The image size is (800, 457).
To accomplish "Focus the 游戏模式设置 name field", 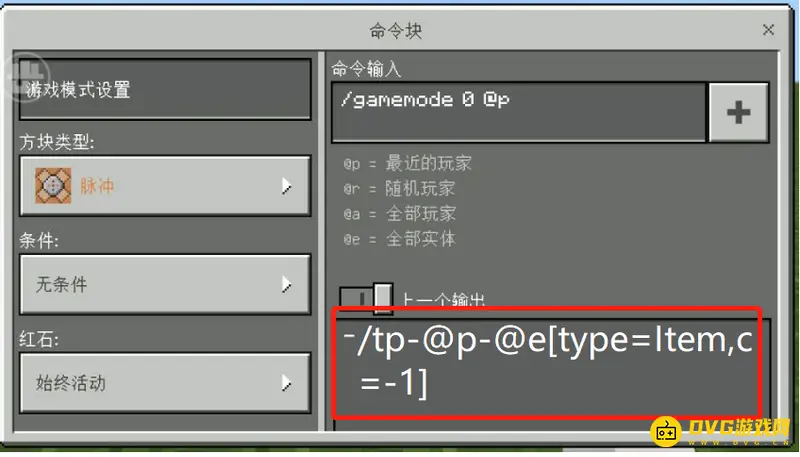I will [x=165, y=89].
